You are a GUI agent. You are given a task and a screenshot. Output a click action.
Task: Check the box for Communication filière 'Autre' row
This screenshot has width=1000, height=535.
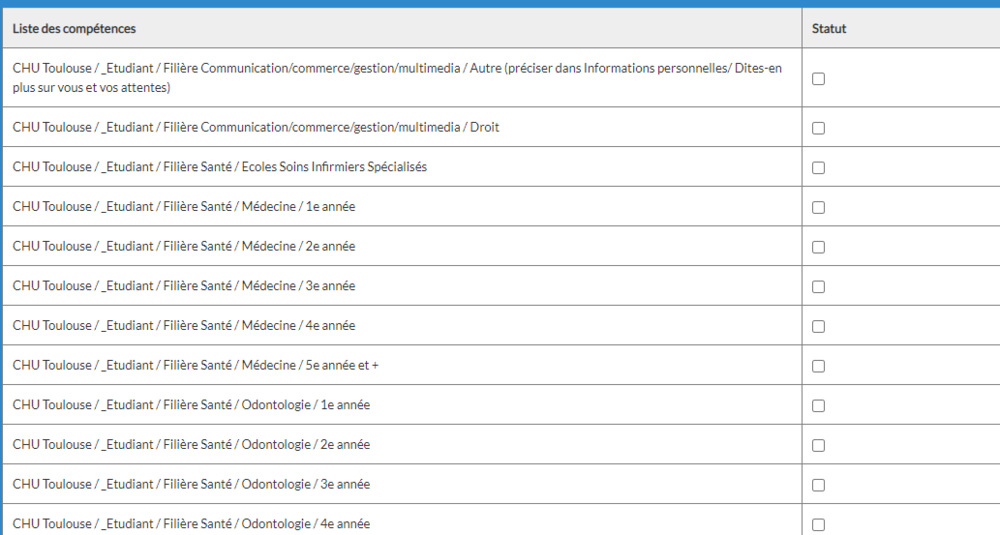(x=818, y=79)
